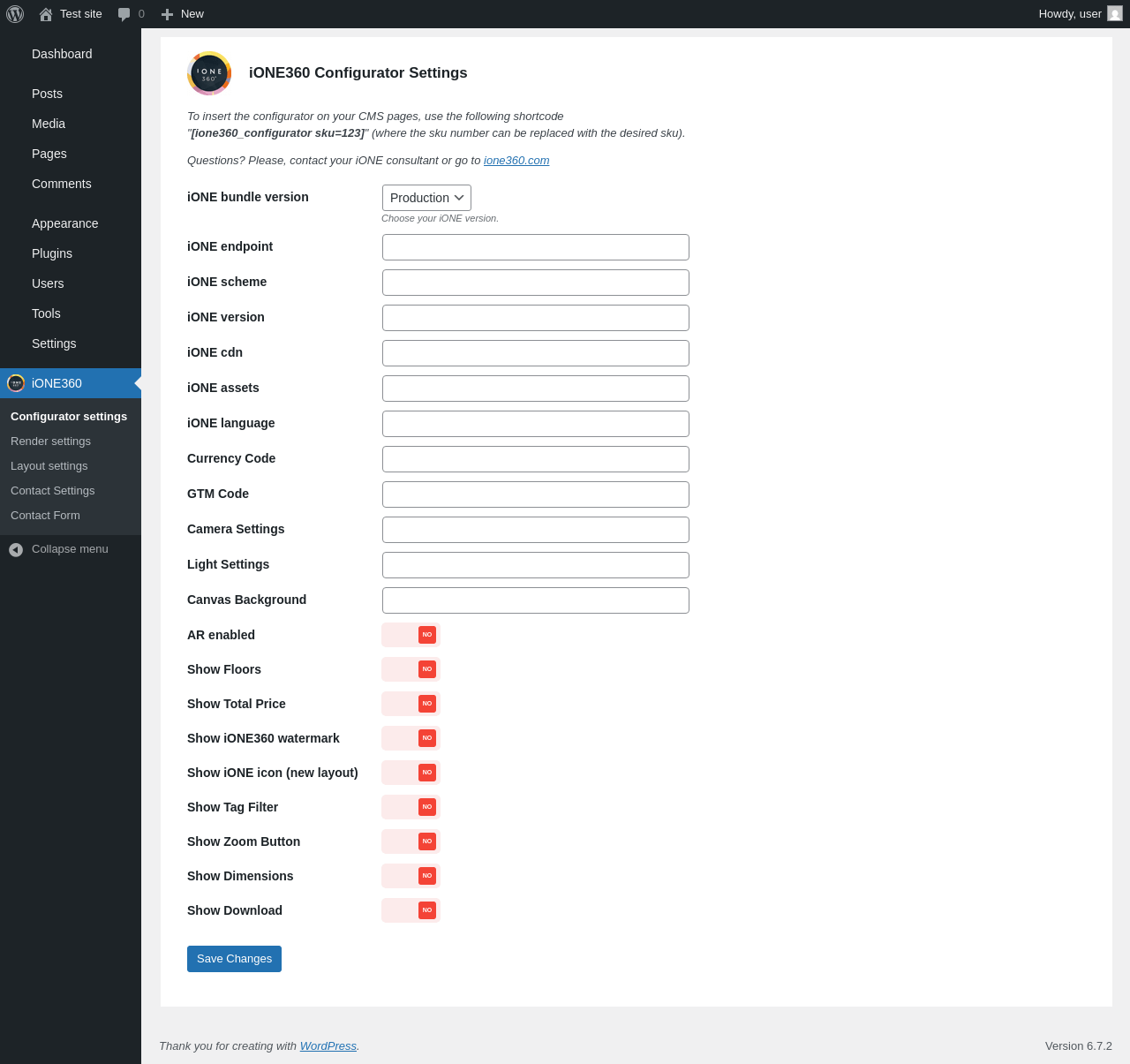Focus the iONE version input field
The image size is (1130, 1064).
click(x=536, y=318)
